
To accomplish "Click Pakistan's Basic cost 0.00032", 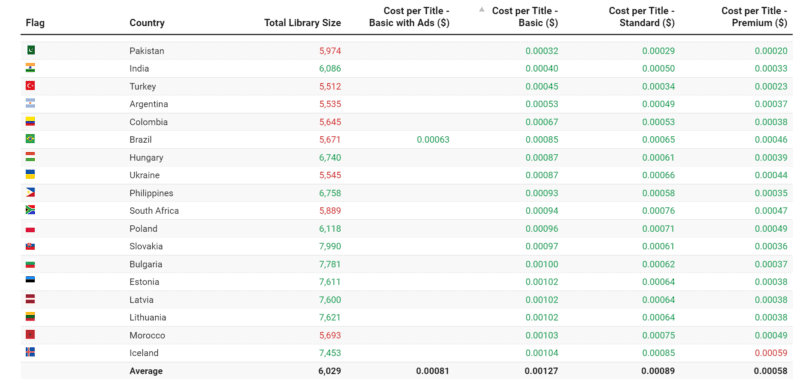I will coord(542,51).
